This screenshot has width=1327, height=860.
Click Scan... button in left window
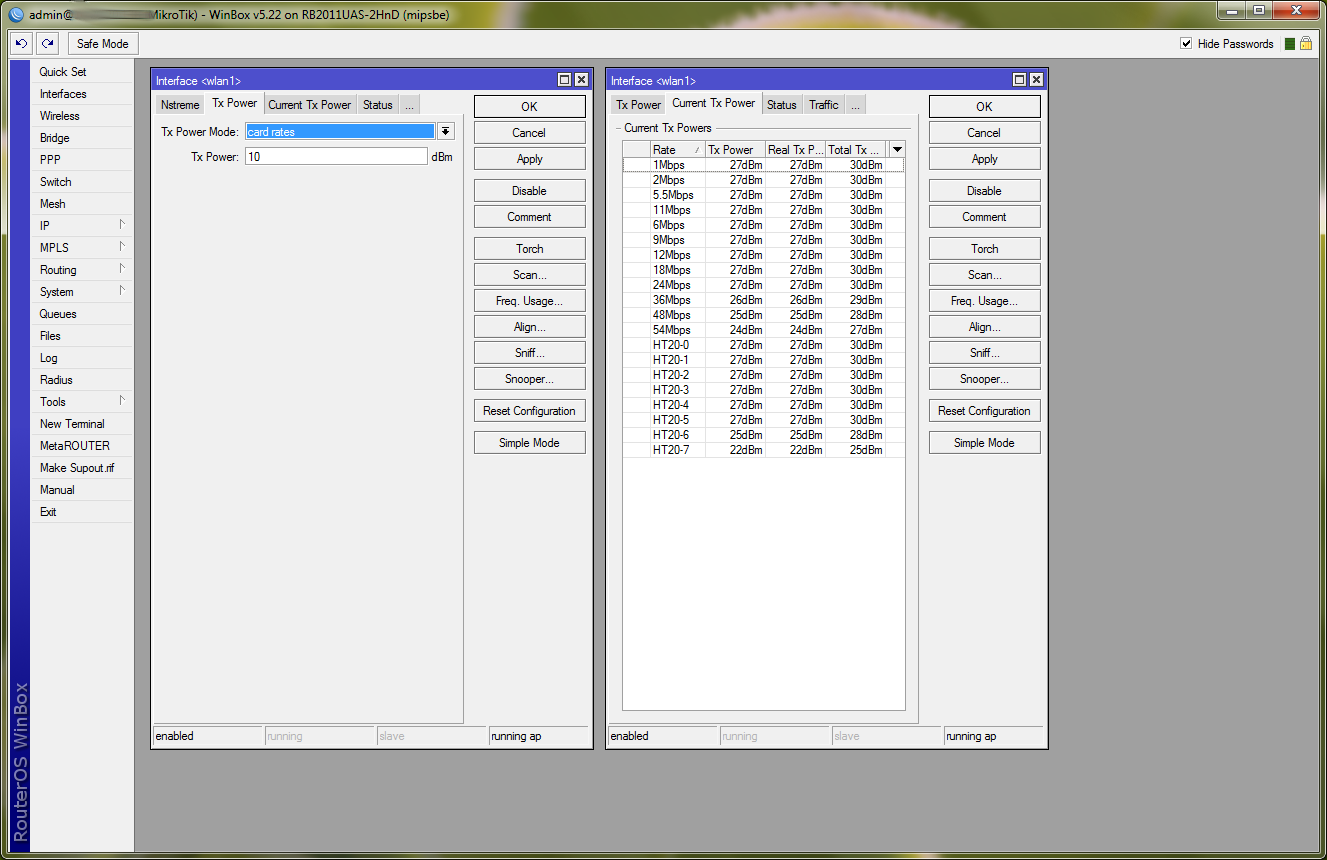530,275
